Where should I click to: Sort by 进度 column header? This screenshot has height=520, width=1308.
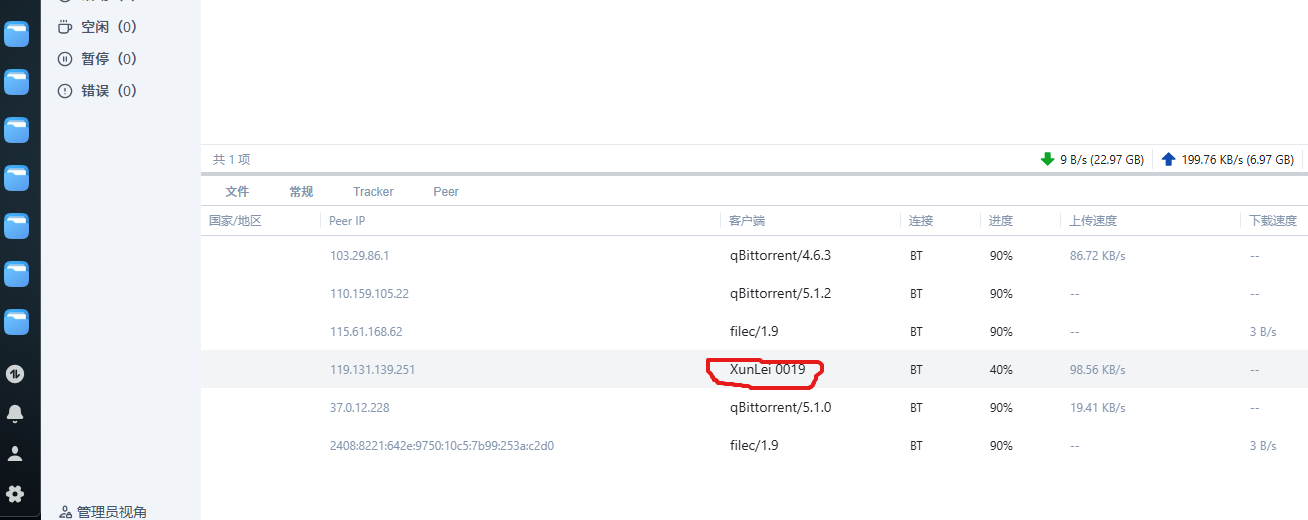[x=1001, y=220]
